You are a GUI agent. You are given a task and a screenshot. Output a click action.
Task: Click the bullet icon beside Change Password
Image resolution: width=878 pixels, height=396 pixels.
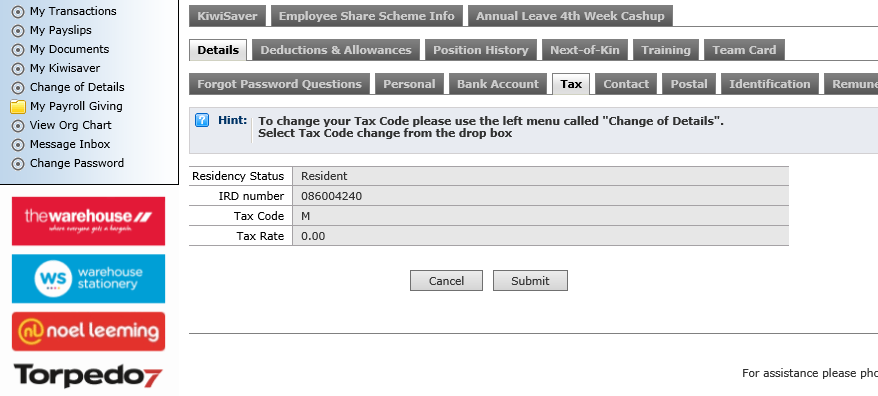(18, 164)
